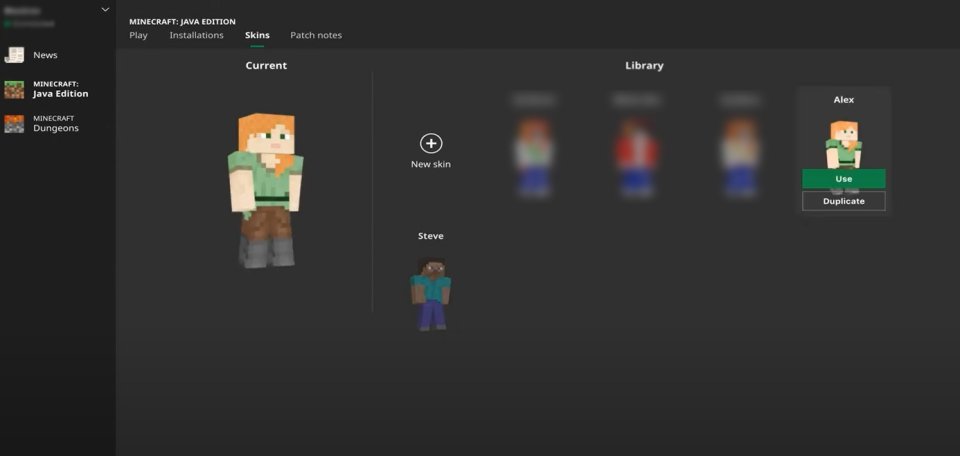Click the New skin label

click(x=431, y=164)
